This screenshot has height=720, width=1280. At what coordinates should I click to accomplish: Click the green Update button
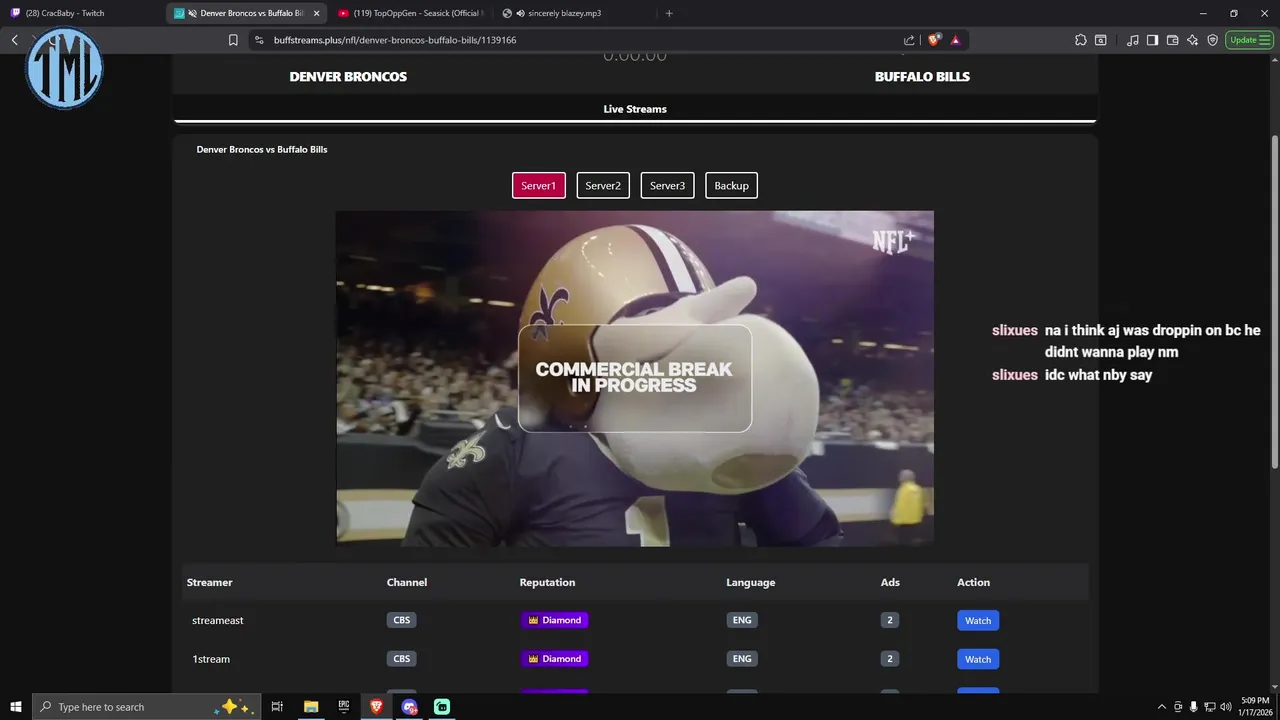pyautogui.click(x=1249, y=40)
